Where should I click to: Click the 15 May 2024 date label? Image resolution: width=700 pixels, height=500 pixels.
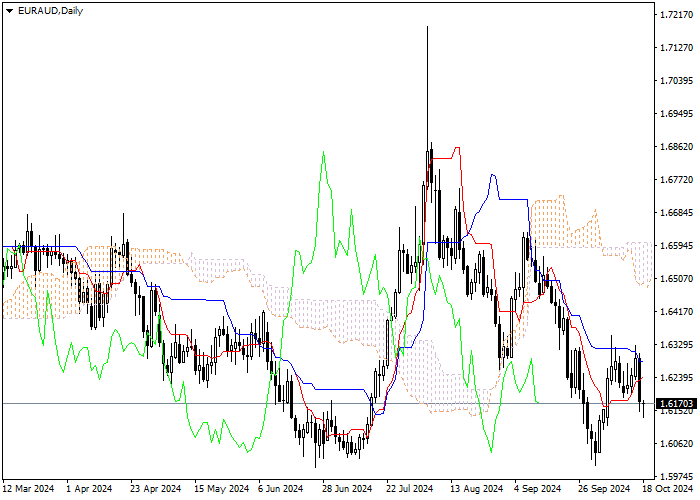point(221,489)
